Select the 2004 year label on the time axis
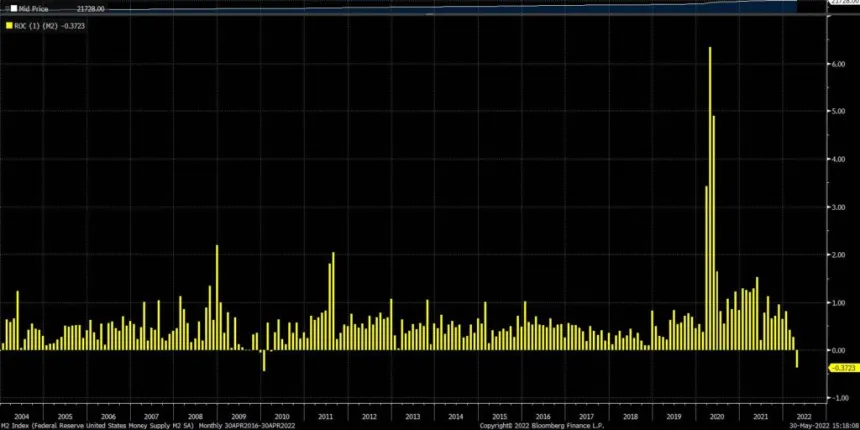The height and width of the screenshot is (430, 860). pyautogui.click(x=21, y=415)
